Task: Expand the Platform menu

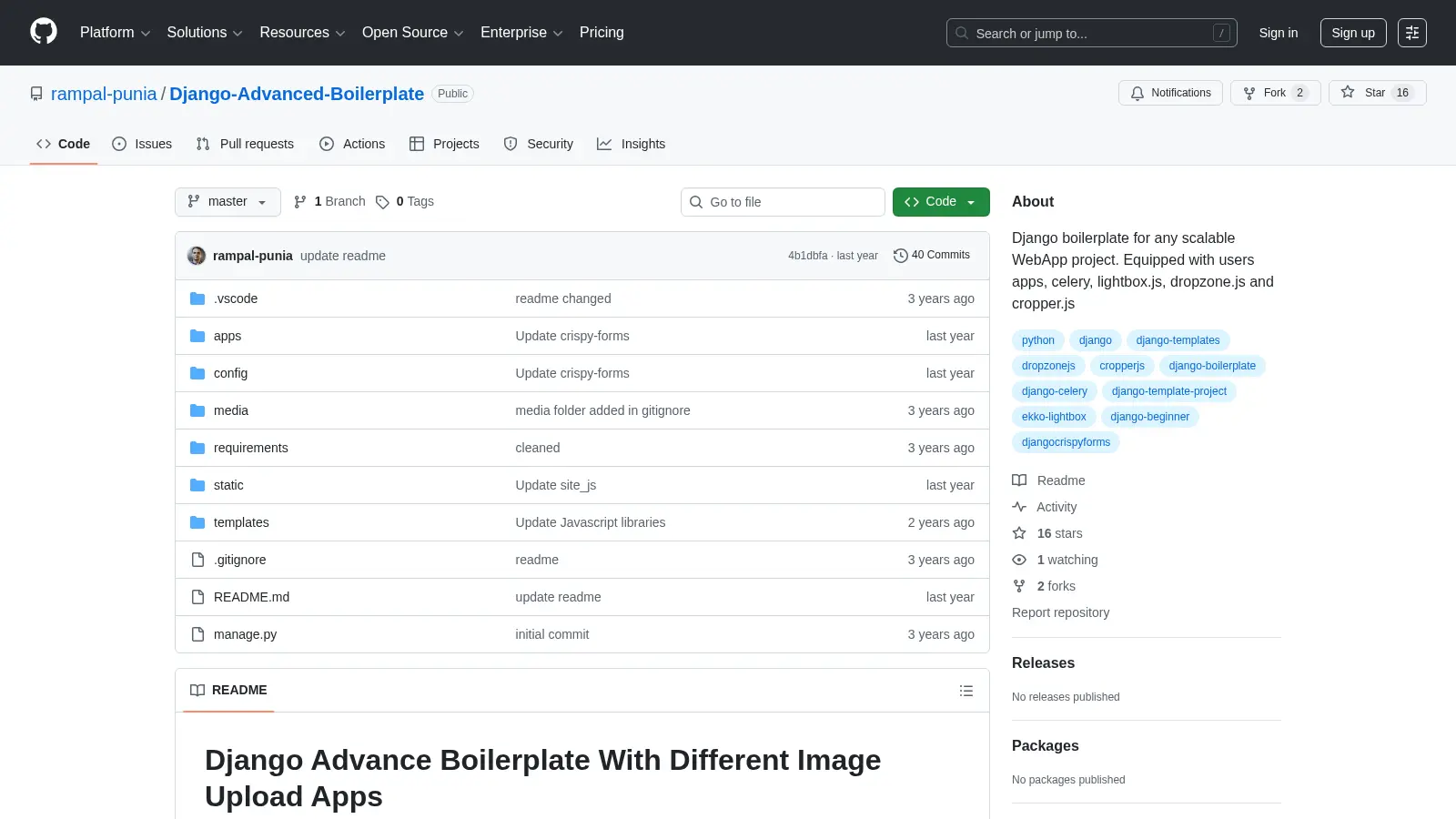Action: coord(115,33)
